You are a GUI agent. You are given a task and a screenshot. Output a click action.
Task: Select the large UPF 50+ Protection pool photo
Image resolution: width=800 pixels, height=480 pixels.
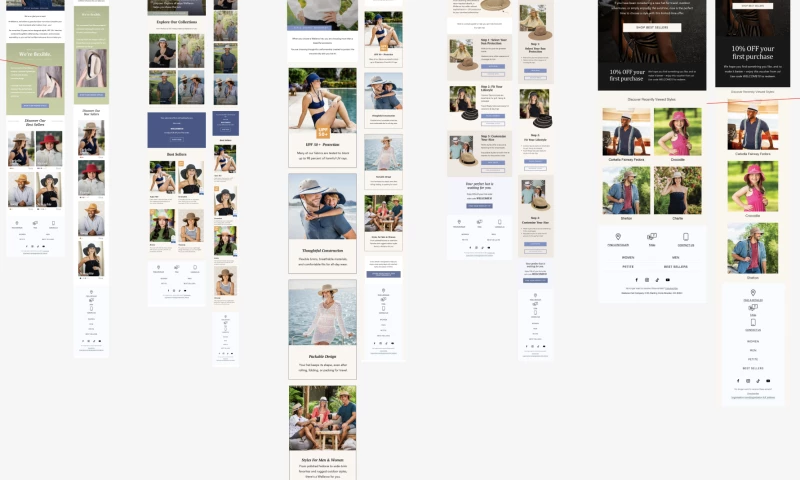pos(322,100)
